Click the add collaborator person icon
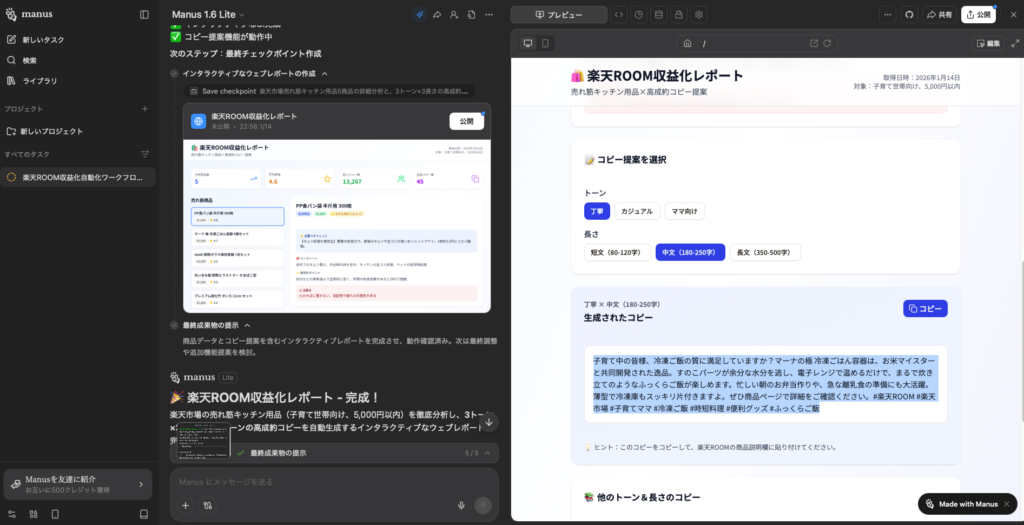Viewport: 1024px width, 525px height. click(x=454, y=14)
